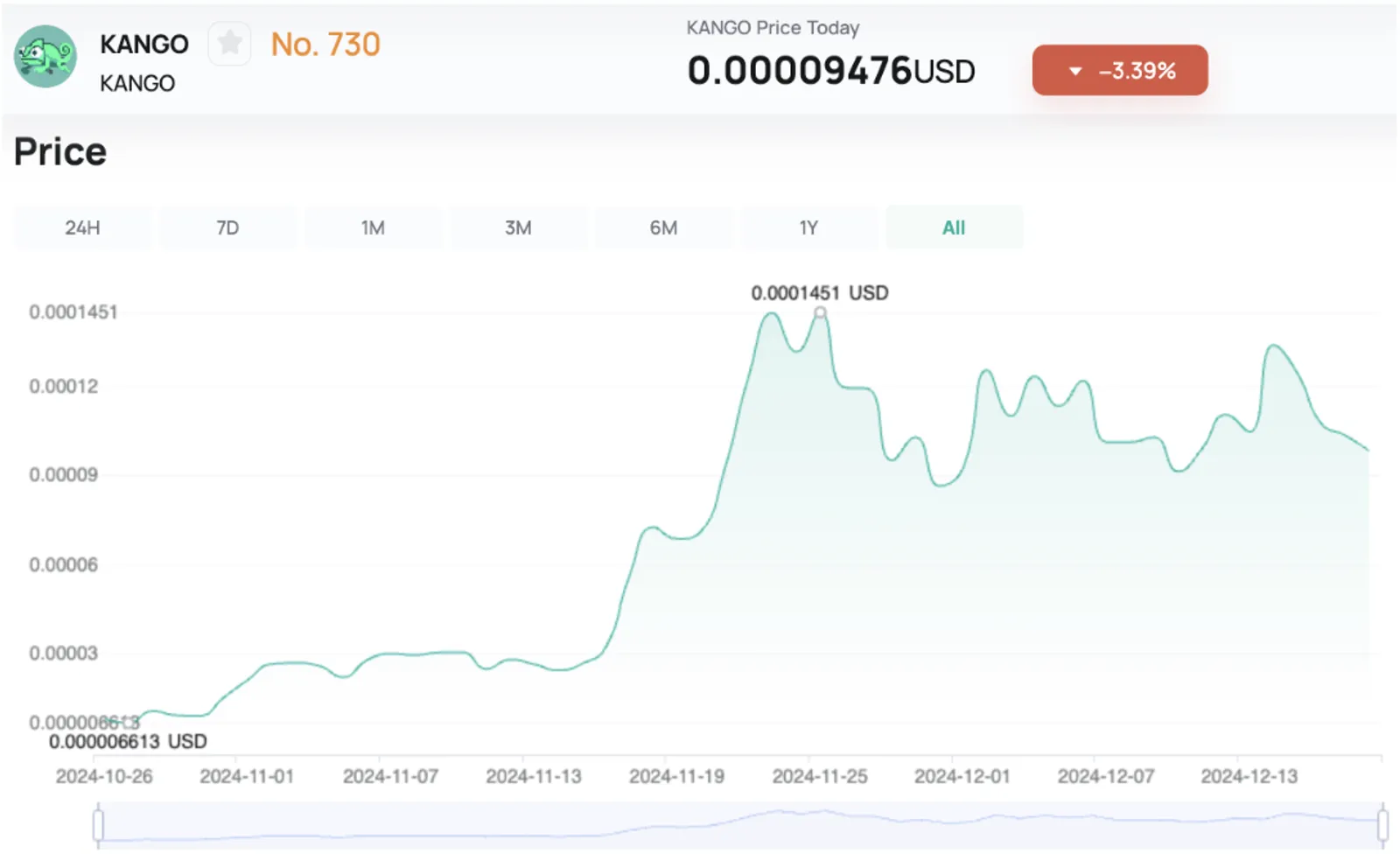
Task: Switch chart to the 1M range
Action: coord(373,227)
